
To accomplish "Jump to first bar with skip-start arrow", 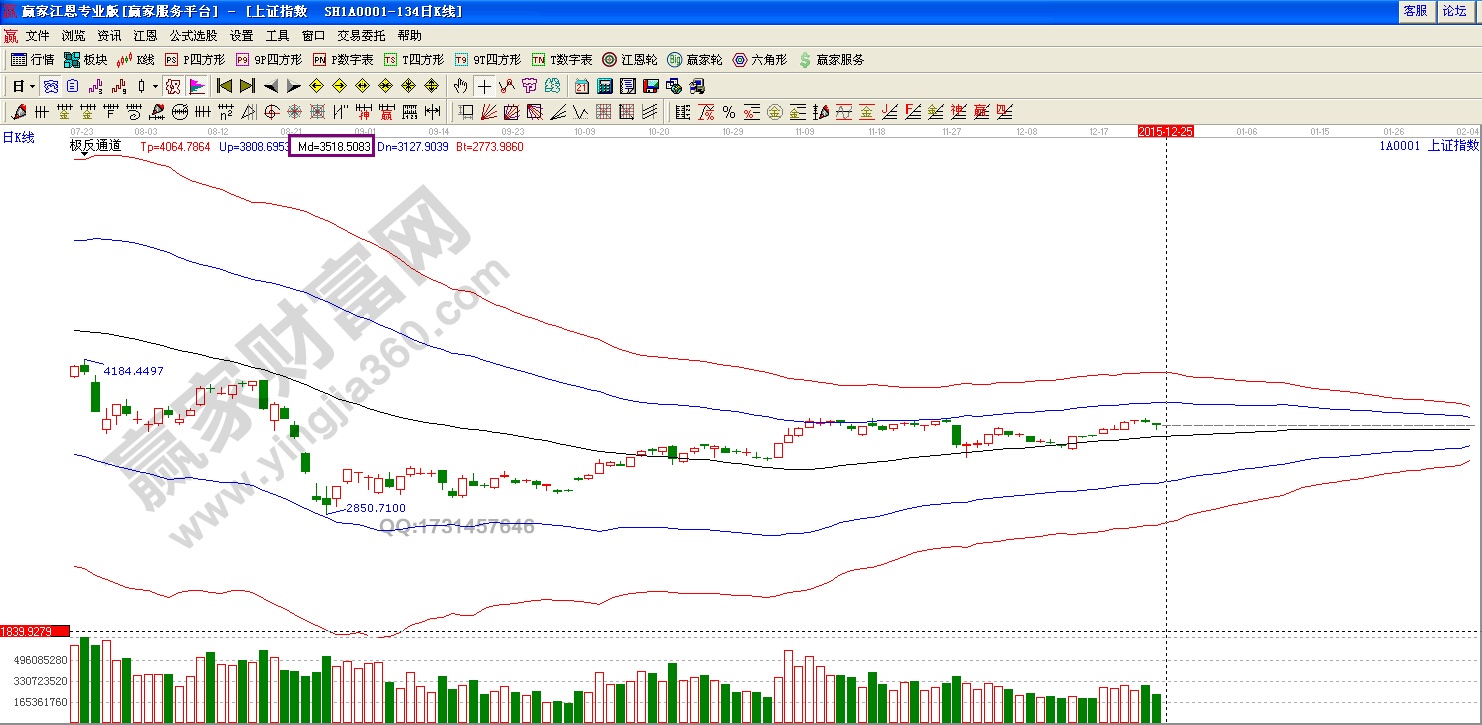I will coord(225,86).
